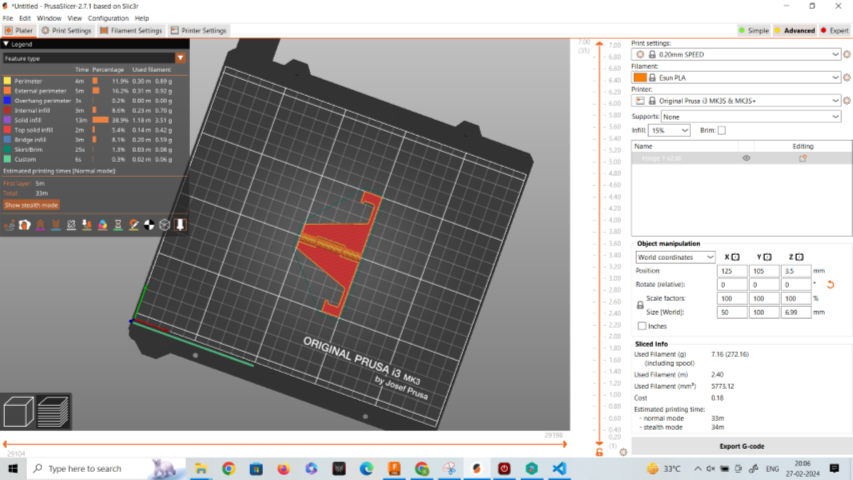Open Printer preset dropdown
The width and height of the screenshot is (853, 480).
(737, 101)
